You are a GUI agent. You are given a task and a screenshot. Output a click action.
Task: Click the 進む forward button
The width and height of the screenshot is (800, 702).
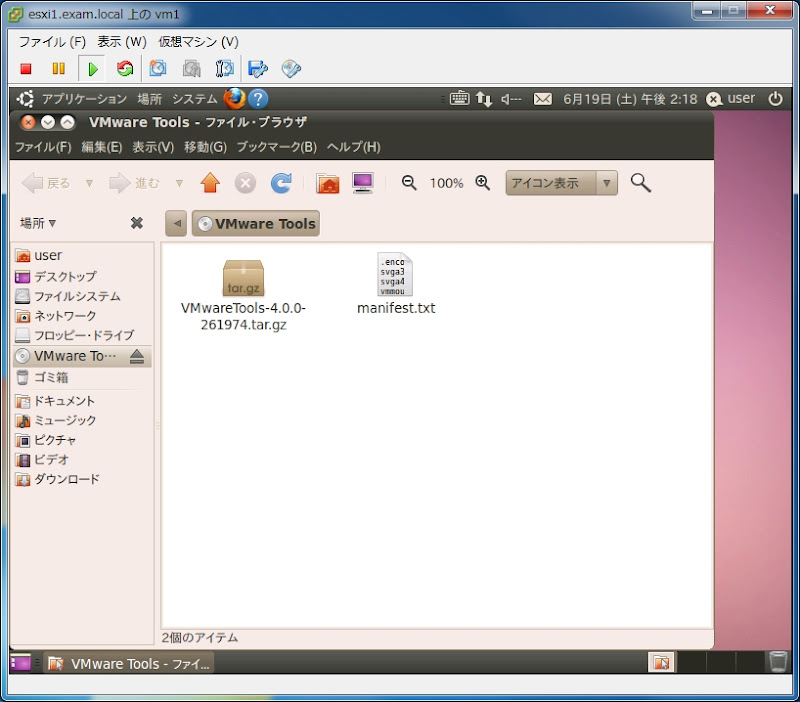(134, 183)
